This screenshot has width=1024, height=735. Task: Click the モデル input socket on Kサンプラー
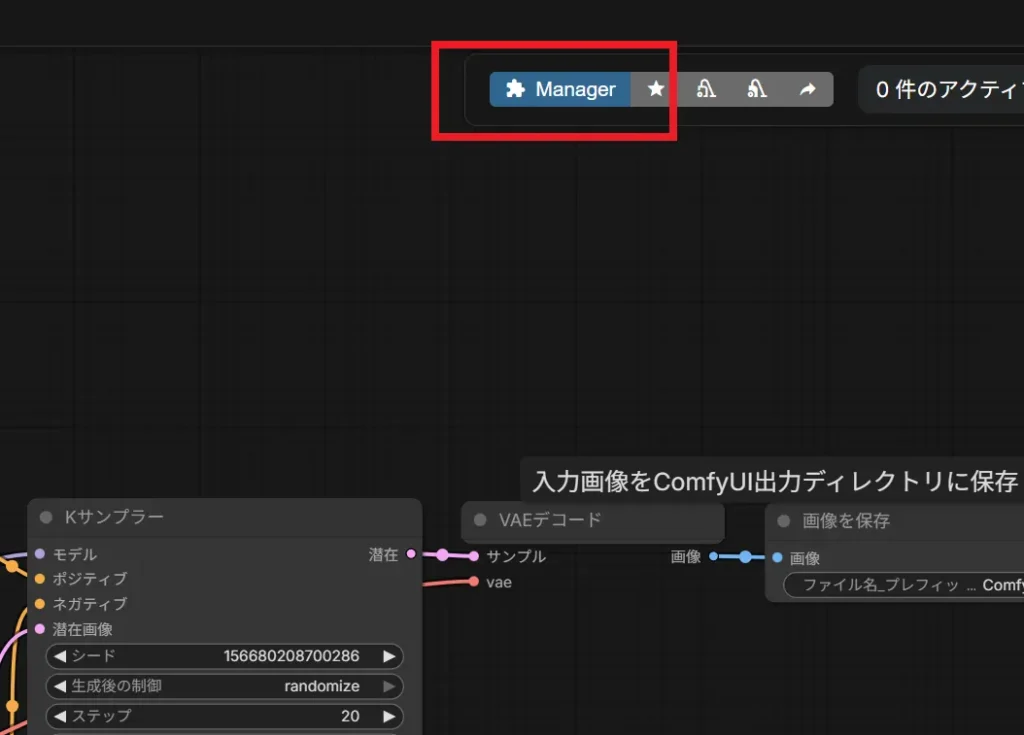[39, 553]
